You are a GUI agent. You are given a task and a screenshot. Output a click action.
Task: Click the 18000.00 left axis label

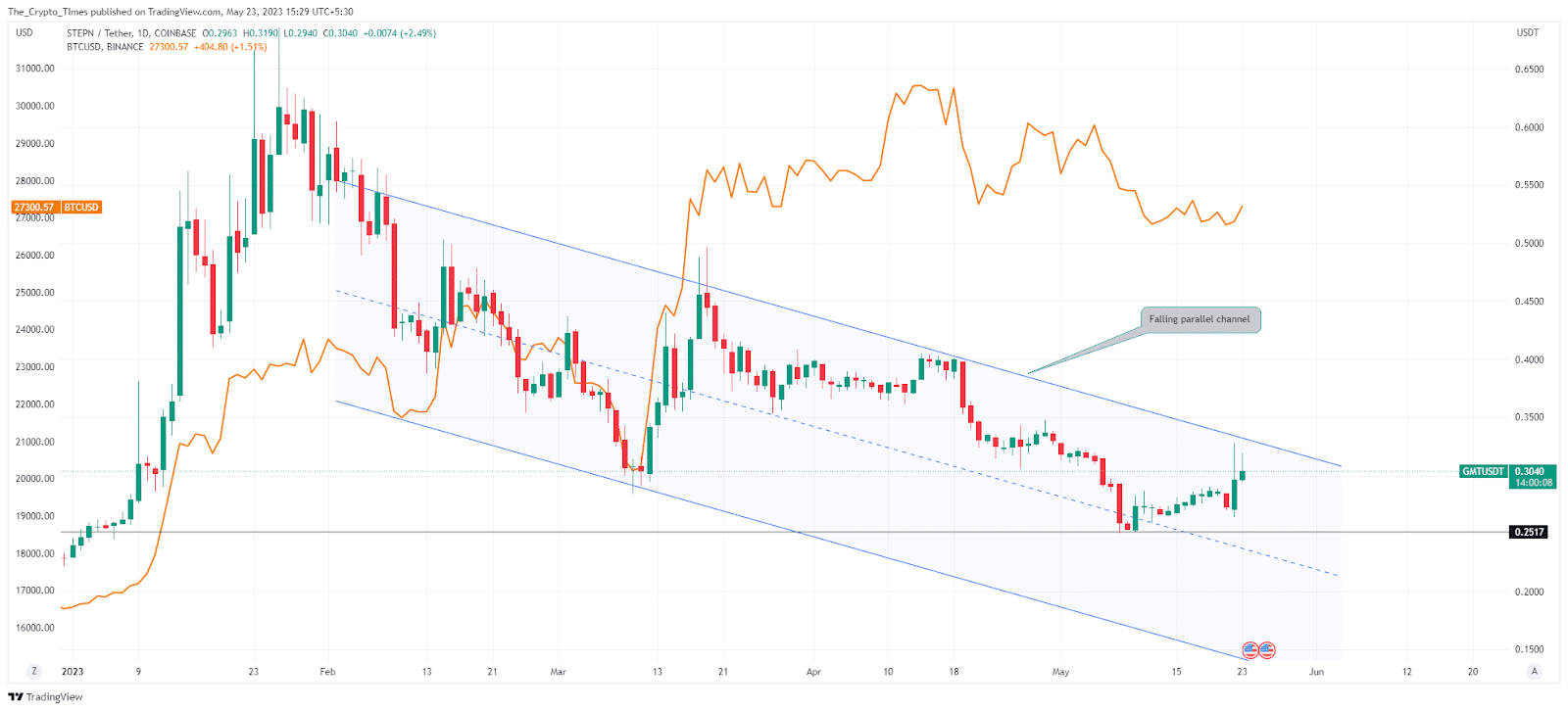pyautogui.click(x=35, y=553)
